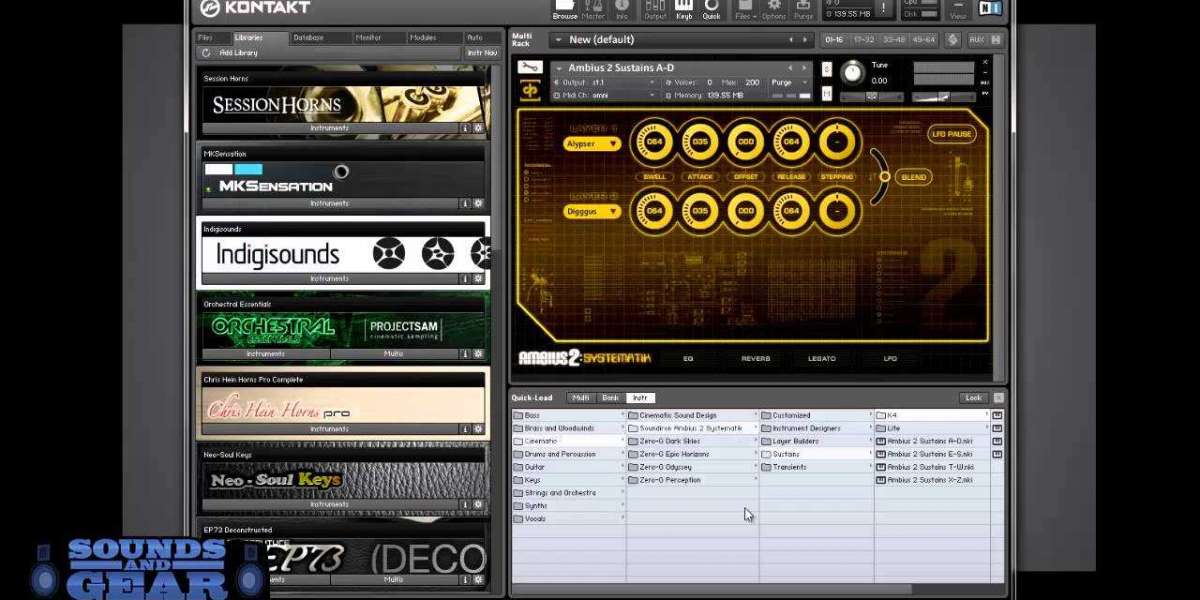Open the Files menu icon

744,10
